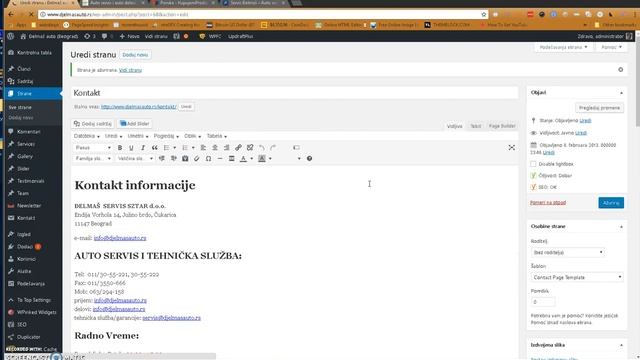Toggle Disable lightbox checkbox

[x=533, y=164]
